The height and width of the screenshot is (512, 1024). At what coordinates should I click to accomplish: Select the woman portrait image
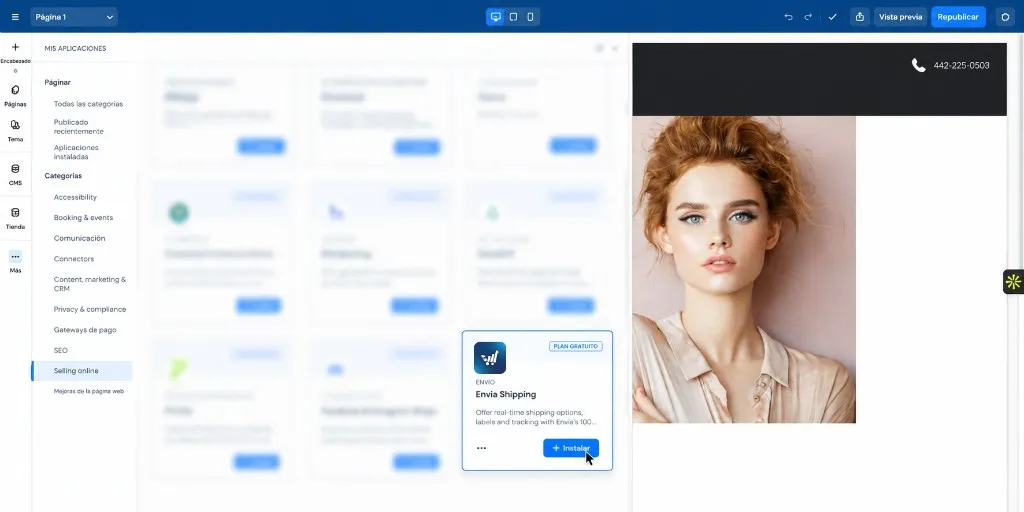click(x=744, y=270)
